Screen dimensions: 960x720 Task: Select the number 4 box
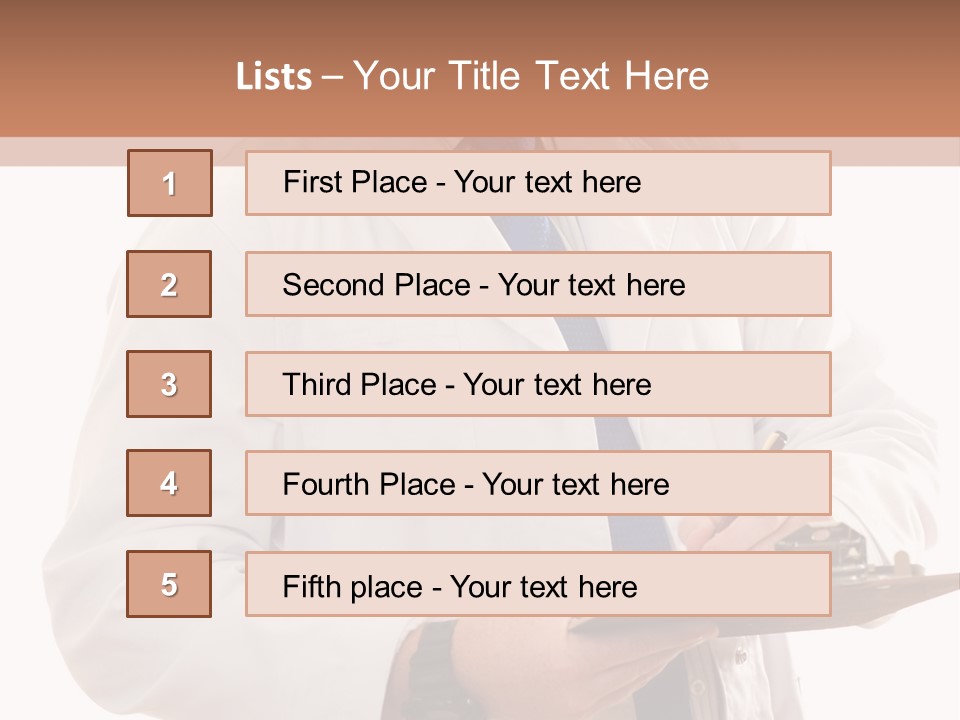[x=169, y=483]
